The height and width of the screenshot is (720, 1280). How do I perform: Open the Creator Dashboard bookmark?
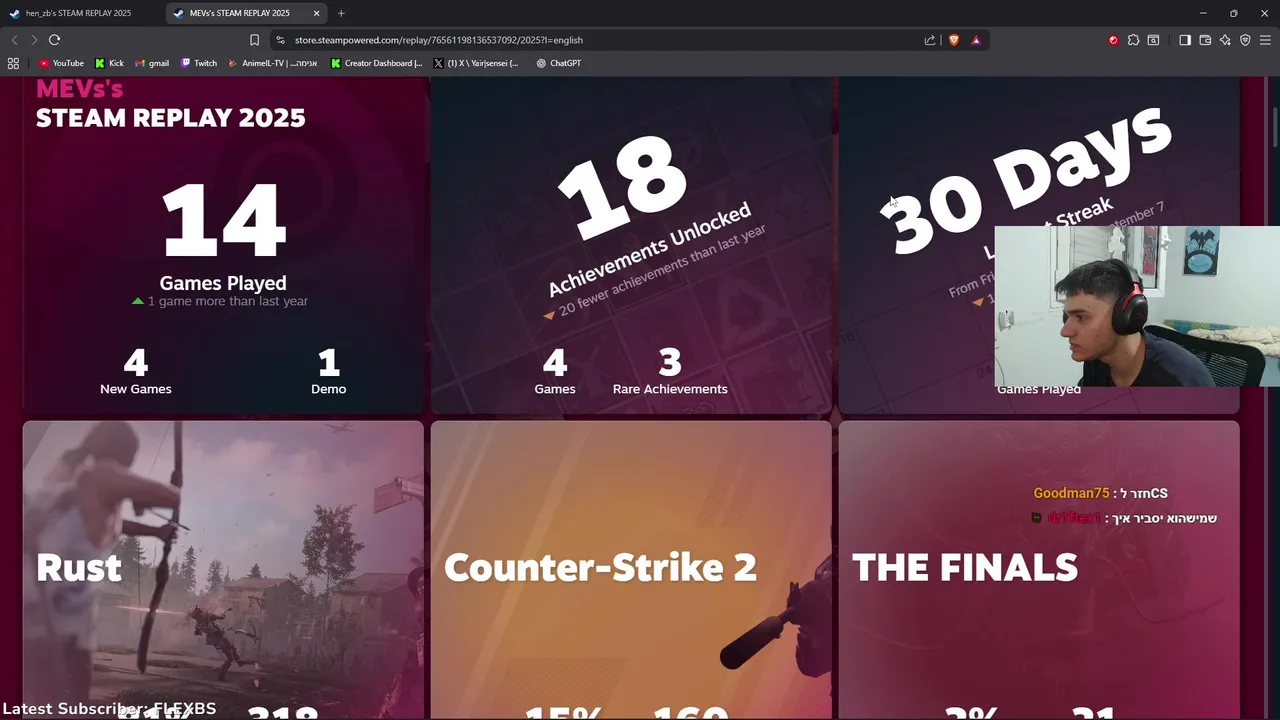tap(376, 63)
